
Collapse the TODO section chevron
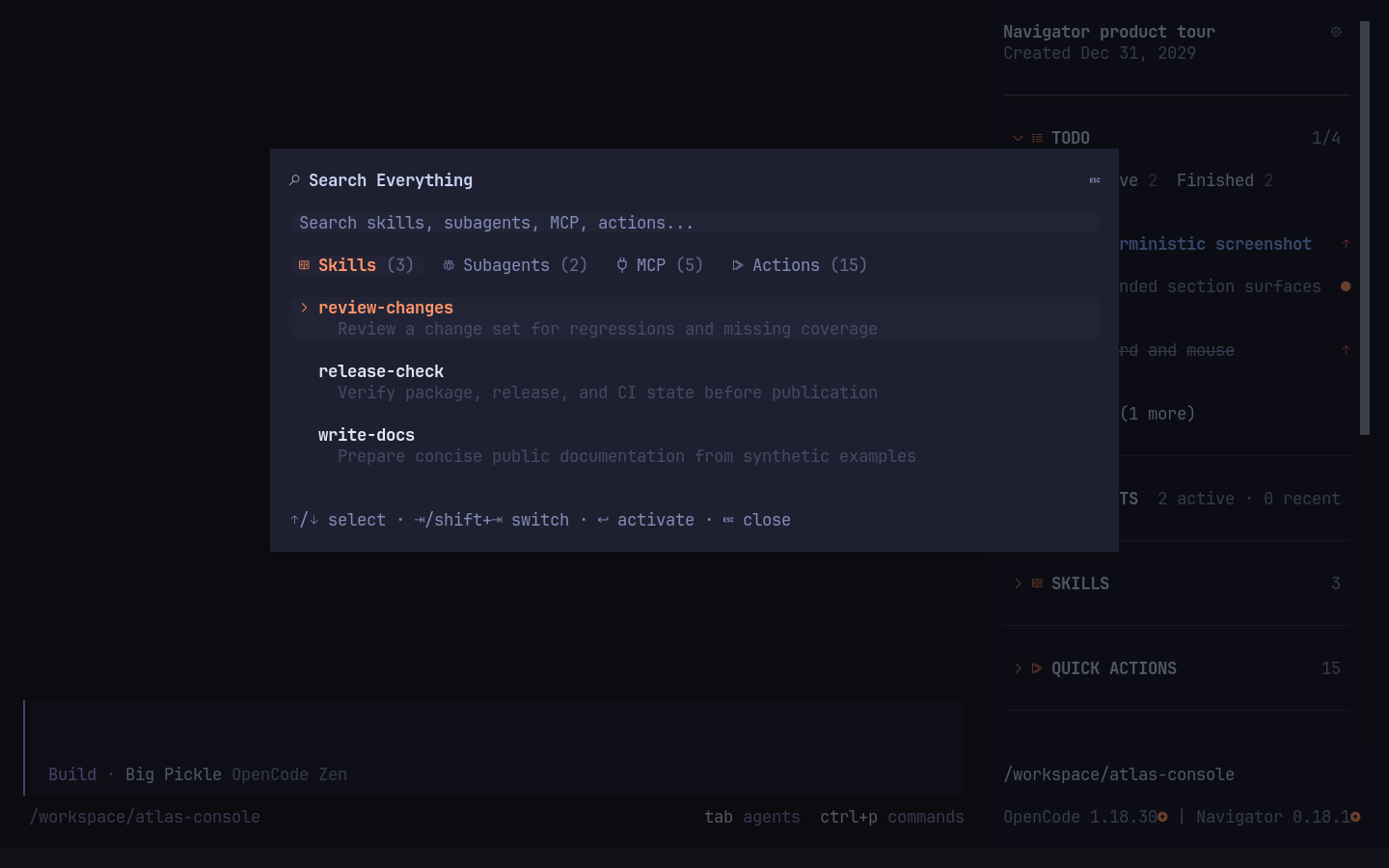[1018, 138]
